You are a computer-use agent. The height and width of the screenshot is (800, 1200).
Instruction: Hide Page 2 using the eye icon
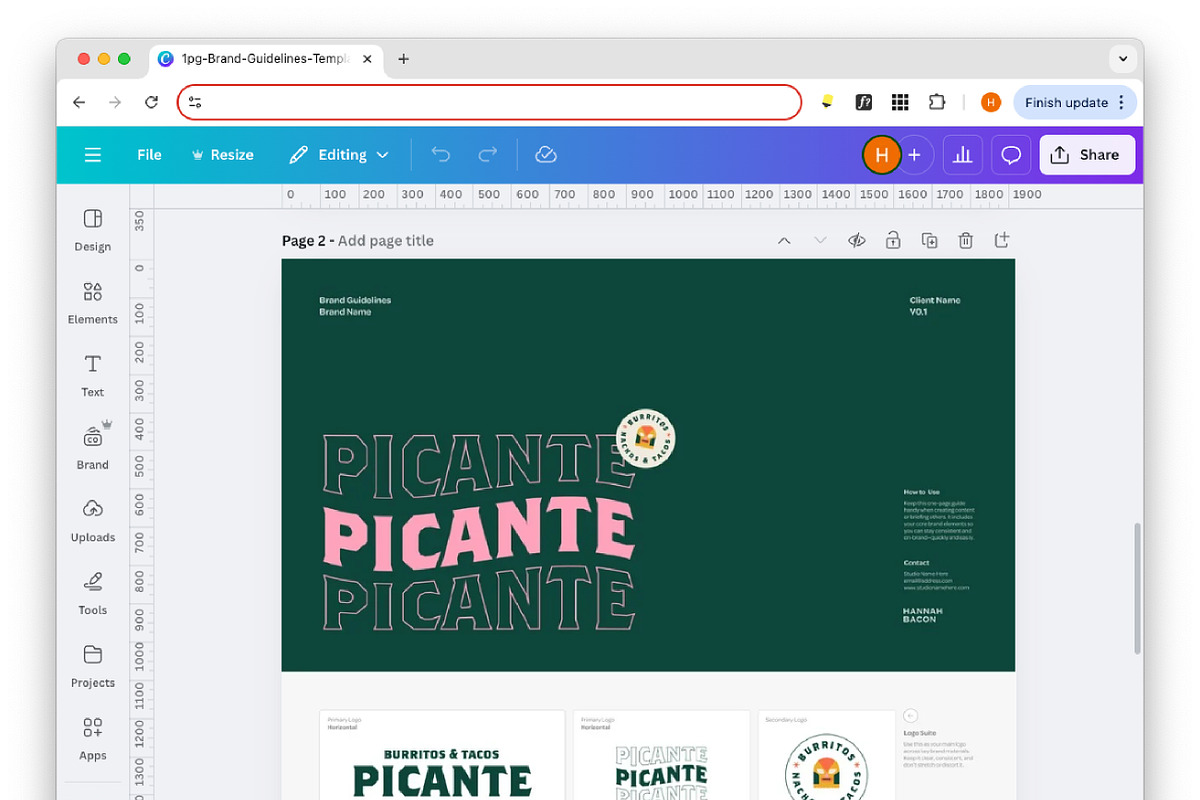[x=856, y=241]
